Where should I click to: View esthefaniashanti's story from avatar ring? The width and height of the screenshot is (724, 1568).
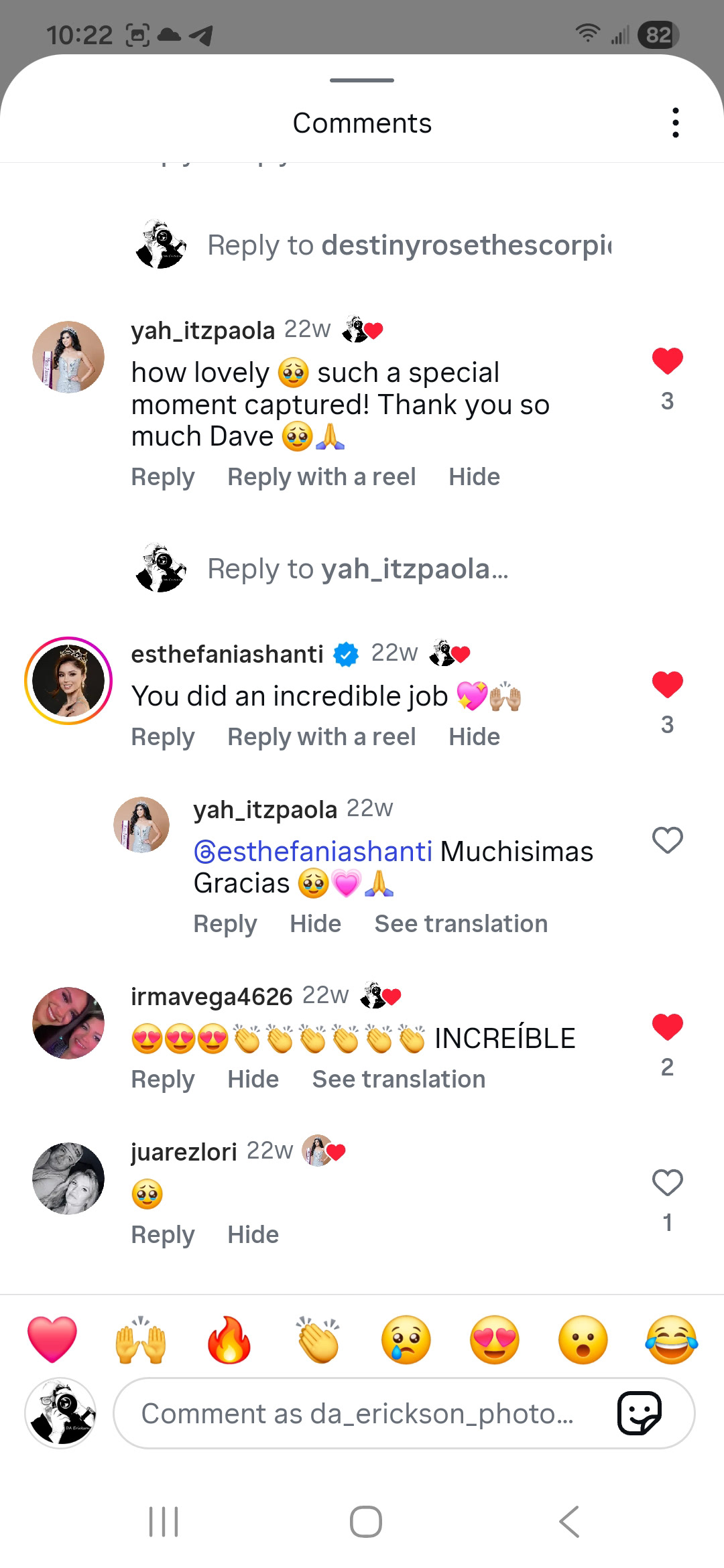pos(68,681)
